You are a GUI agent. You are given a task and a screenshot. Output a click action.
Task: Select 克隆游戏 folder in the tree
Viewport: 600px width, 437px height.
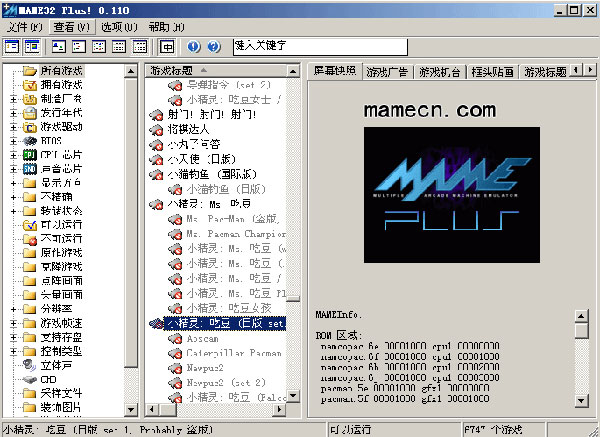point(61,267)
